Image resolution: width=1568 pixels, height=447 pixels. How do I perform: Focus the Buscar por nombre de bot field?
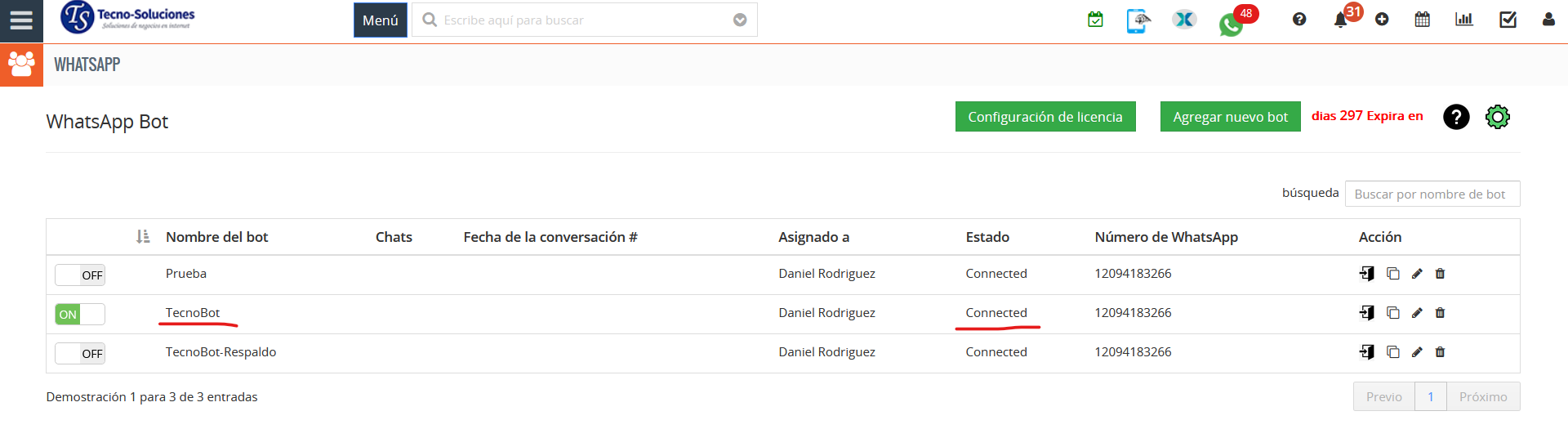tap(1432, 194)
